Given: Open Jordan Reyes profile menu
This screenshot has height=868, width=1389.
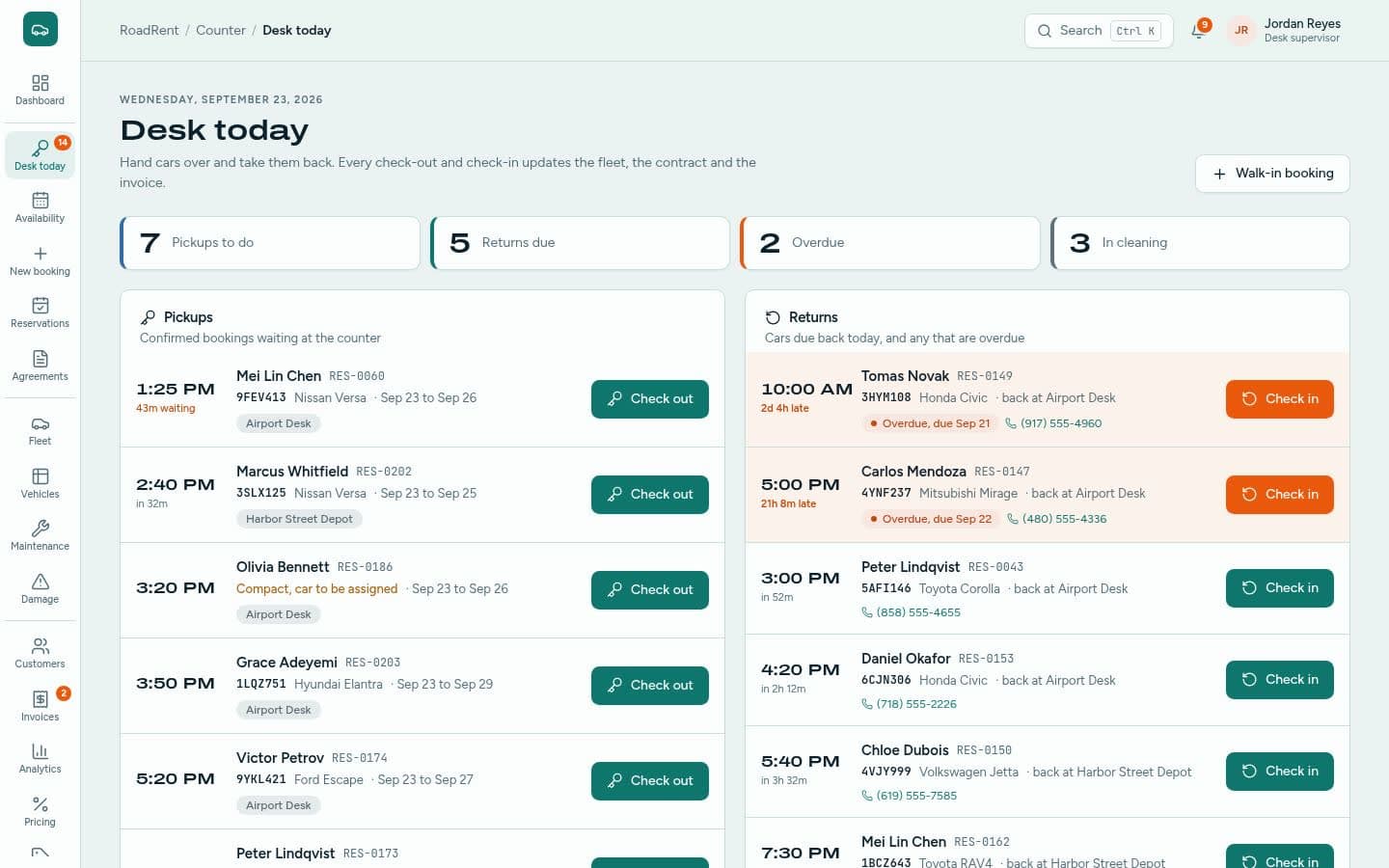Looking at the screenshot, I should coord(1284,30).
